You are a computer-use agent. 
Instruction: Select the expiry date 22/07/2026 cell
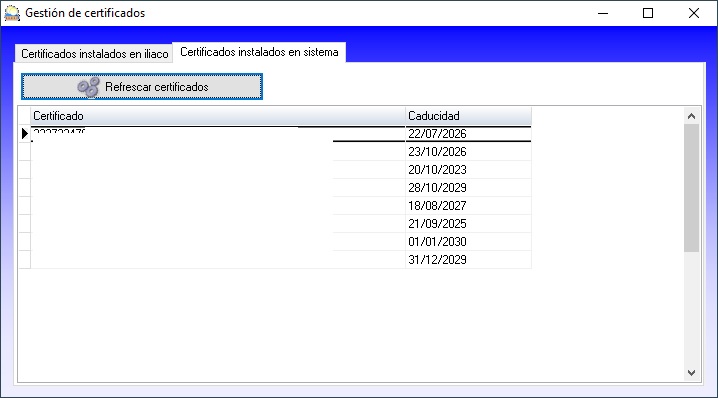tap(468, 134)
